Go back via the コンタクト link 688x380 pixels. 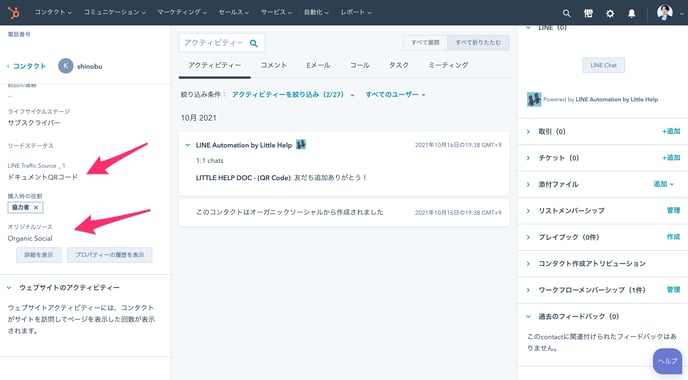[27, 66]
